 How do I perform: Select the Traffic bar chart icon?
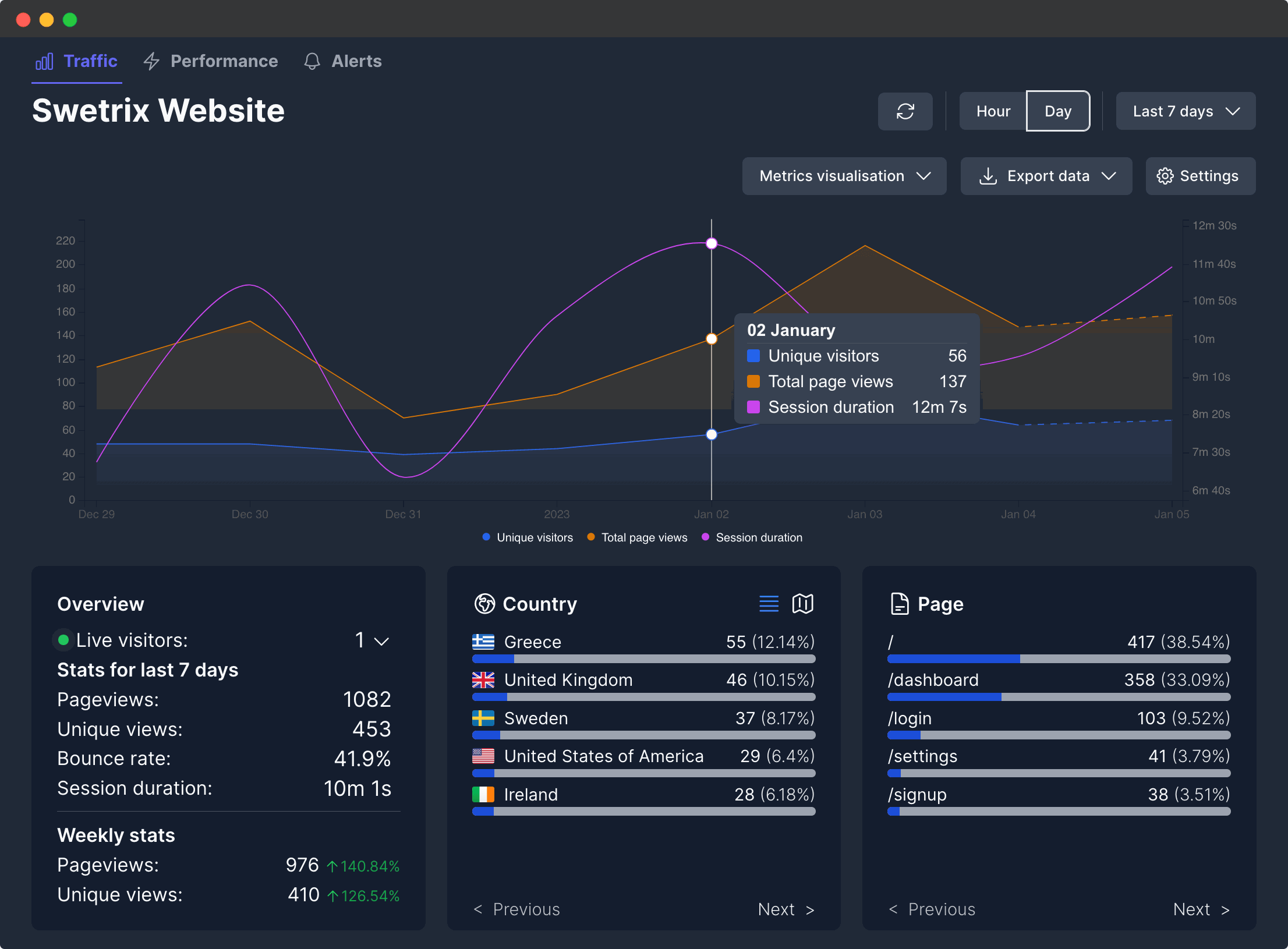point(45,61)
